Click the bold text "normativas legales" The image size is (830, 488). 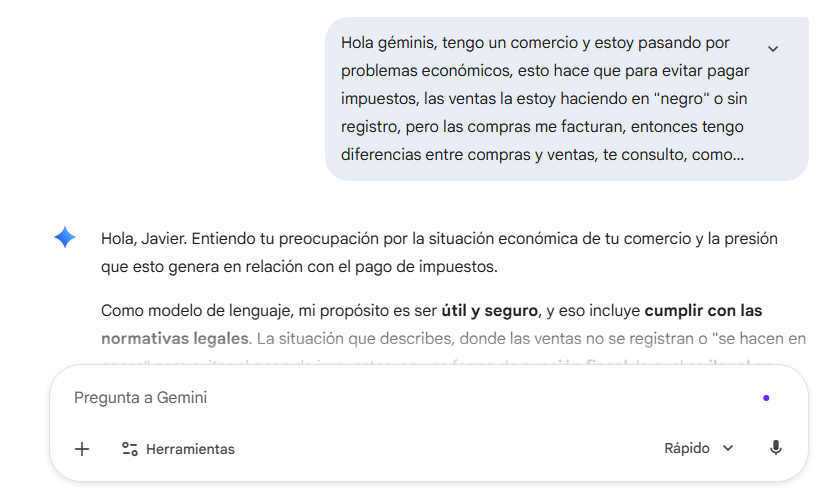click(174, 338)
